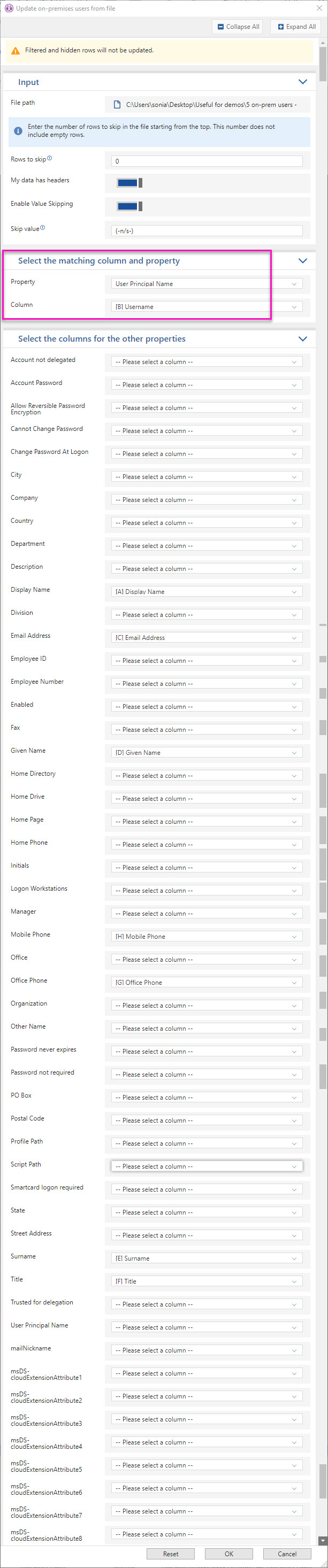Viewport: 328px width, 1568px height.
Task: Collapse the matching column and property section
Action: pyautogui.click(x=302, y=260)
